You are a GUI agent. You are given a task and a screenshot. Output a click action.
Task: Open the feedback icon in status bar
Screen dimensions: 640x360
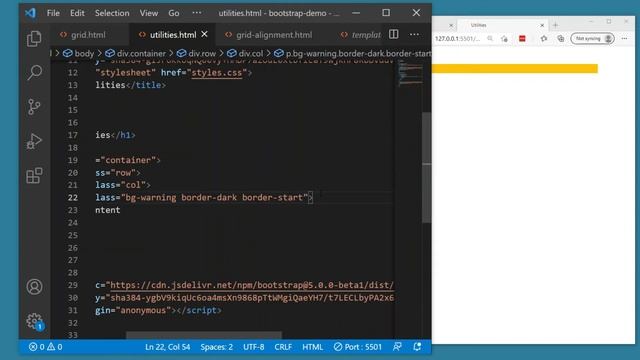click(x=397, y=347)
